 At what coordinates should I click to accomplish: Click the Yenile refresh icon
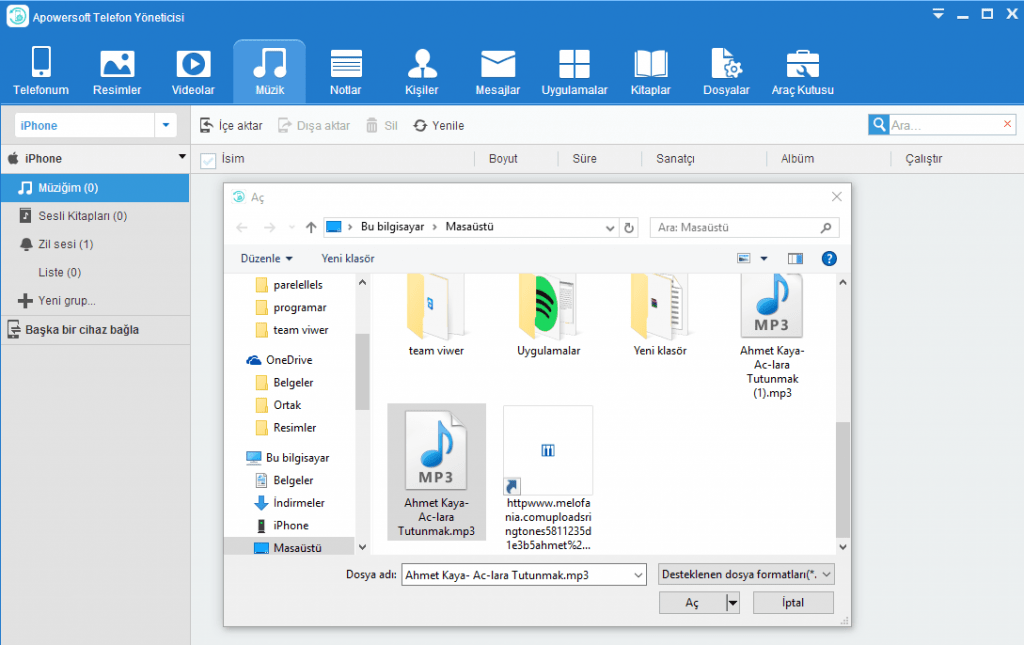(421, 126)
